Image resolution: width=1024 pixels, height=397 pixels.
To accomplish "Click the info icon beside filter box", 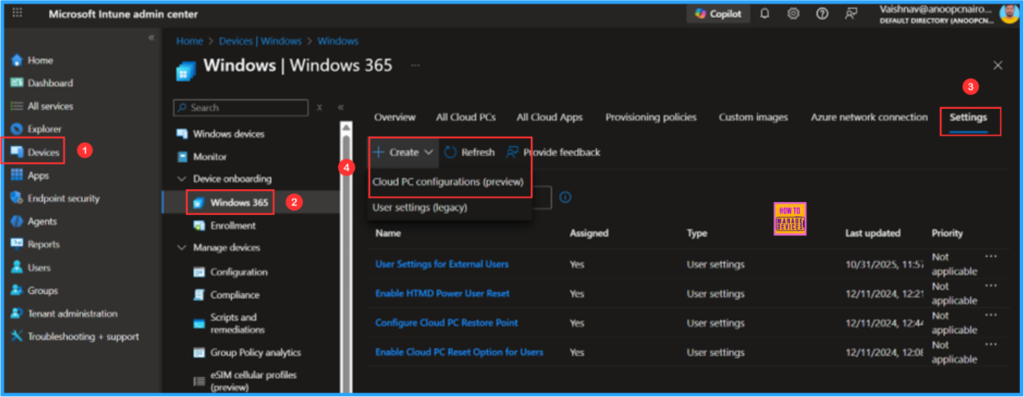I will pyautogui.click(x=566, y=197).
